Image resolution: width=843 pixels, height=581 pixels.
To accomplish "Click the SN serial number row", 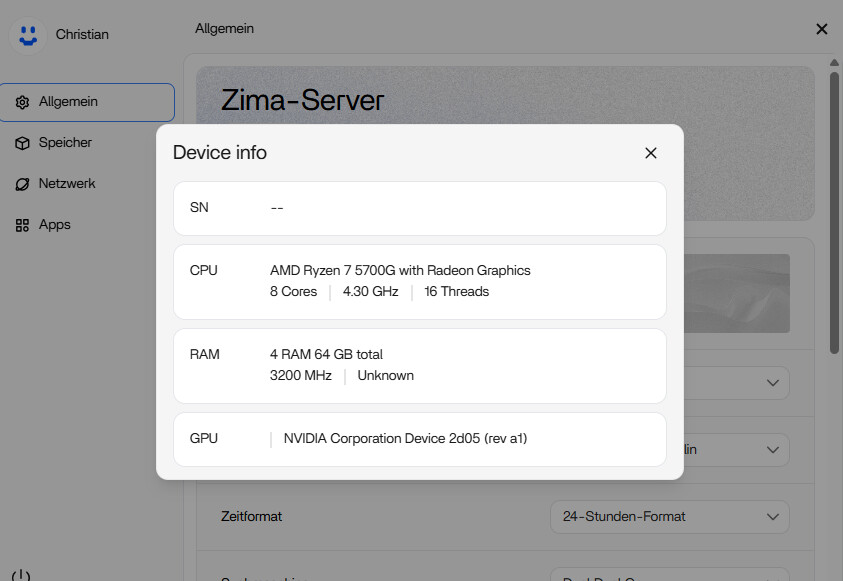I will 419,208.
